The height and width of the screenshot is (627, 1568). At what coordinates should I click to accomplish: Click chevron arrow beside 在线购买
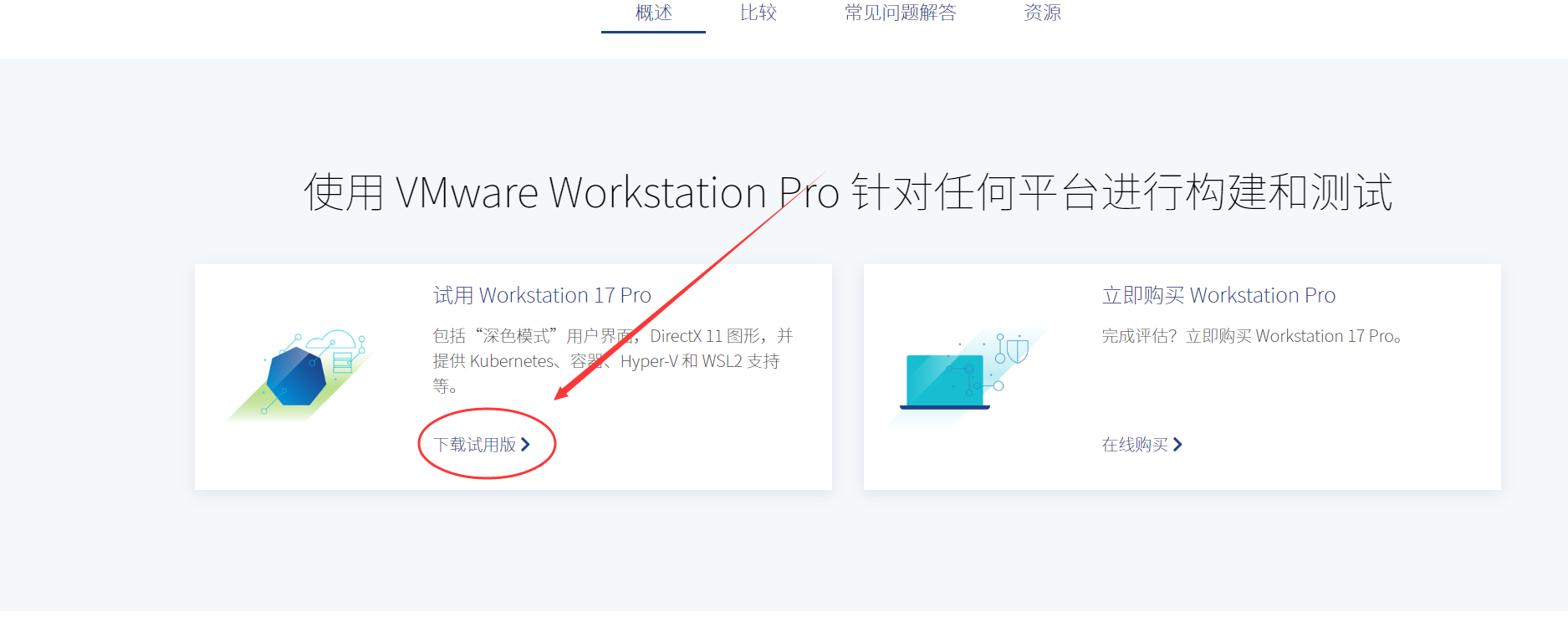(1177, 445)
